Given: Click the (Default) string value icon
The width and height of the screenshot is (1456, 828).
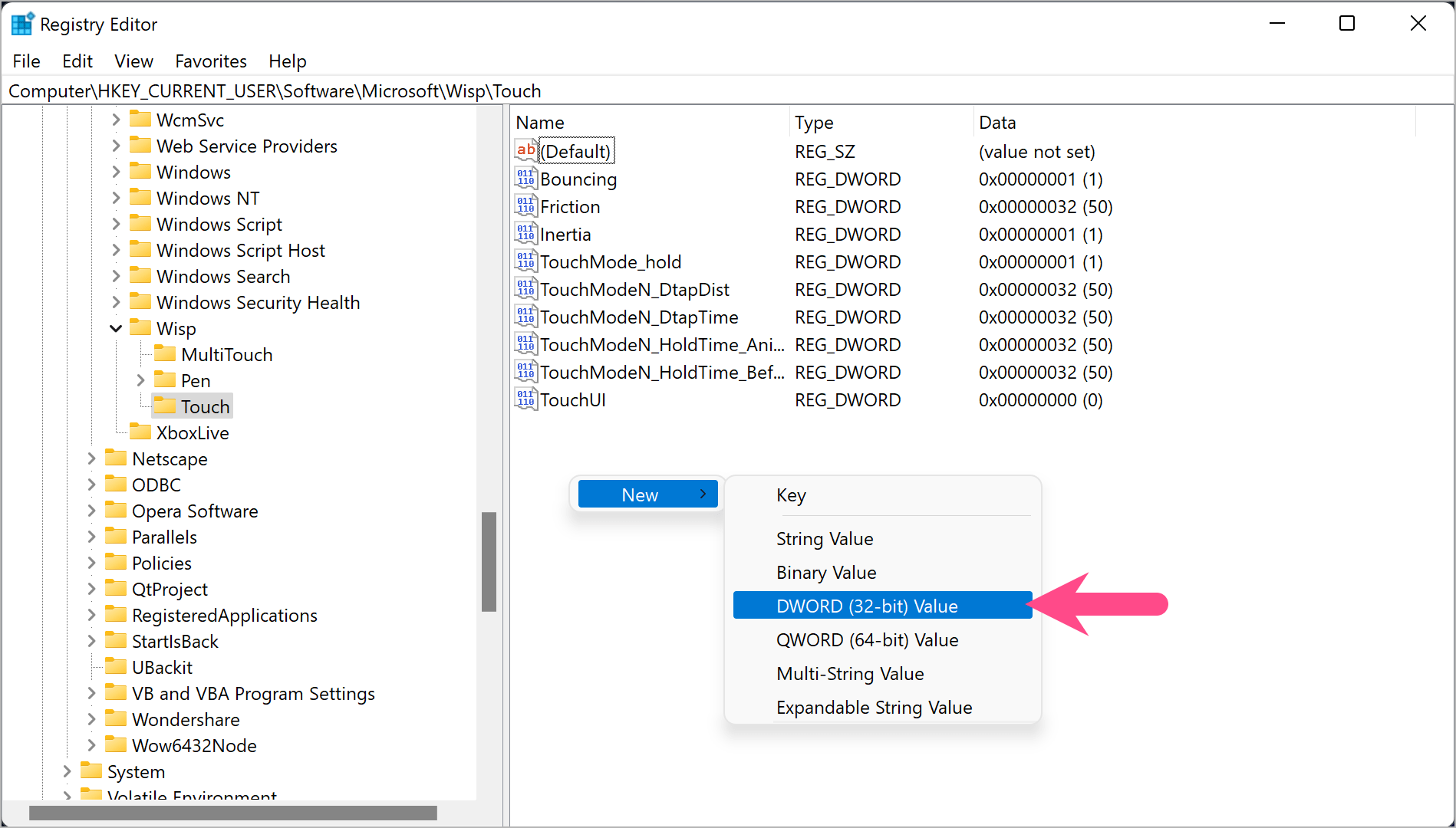Looking at the screenshot, I should [x=525, y=151].
